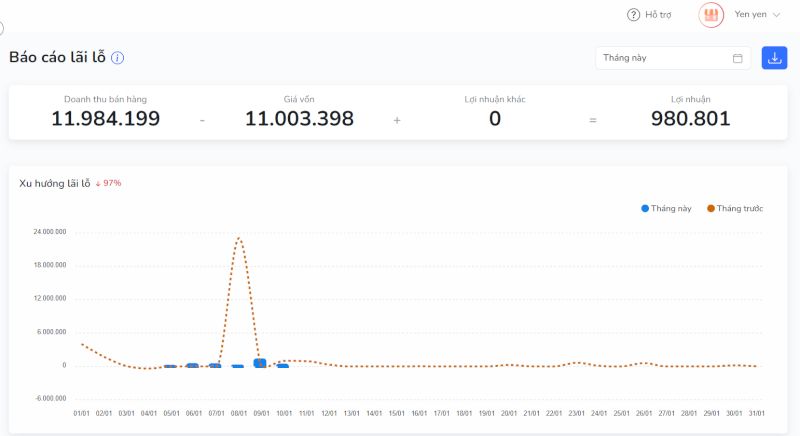
Task: Click the store avatar icon
Action: click(x=711, y=15)
